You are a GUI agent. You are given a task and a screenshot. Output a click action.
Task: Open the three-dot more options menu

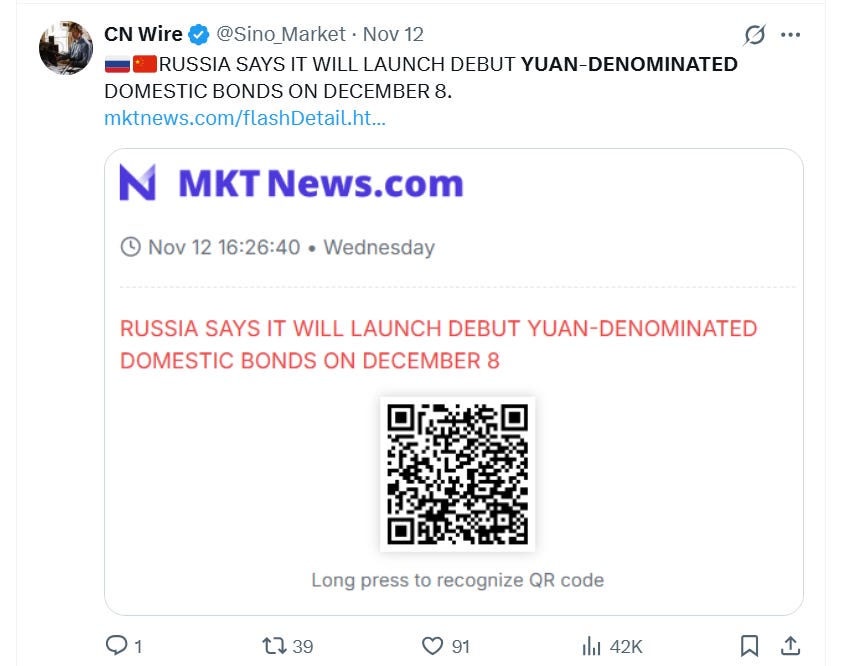(x=790, y=35)
